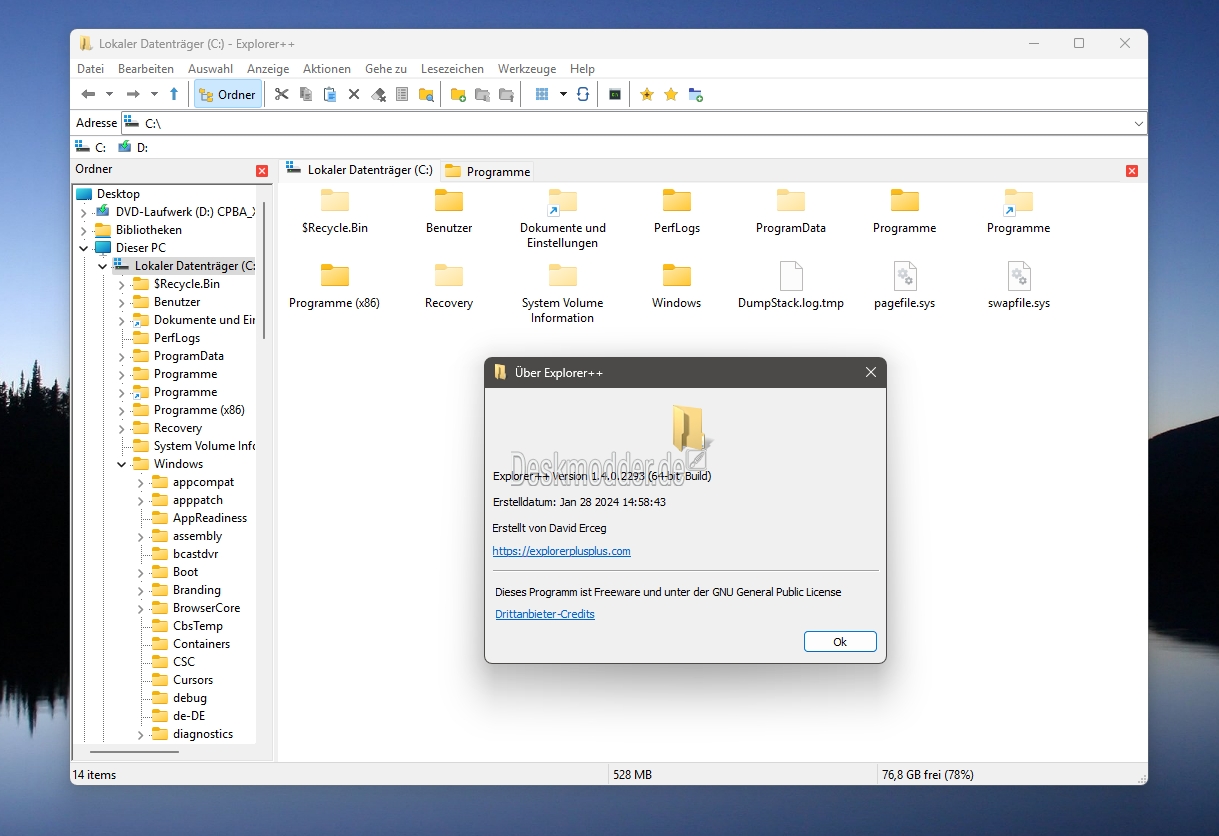1219x836 pixels.
Task: Close the Ordner side pane
Action: pos(262,171)
